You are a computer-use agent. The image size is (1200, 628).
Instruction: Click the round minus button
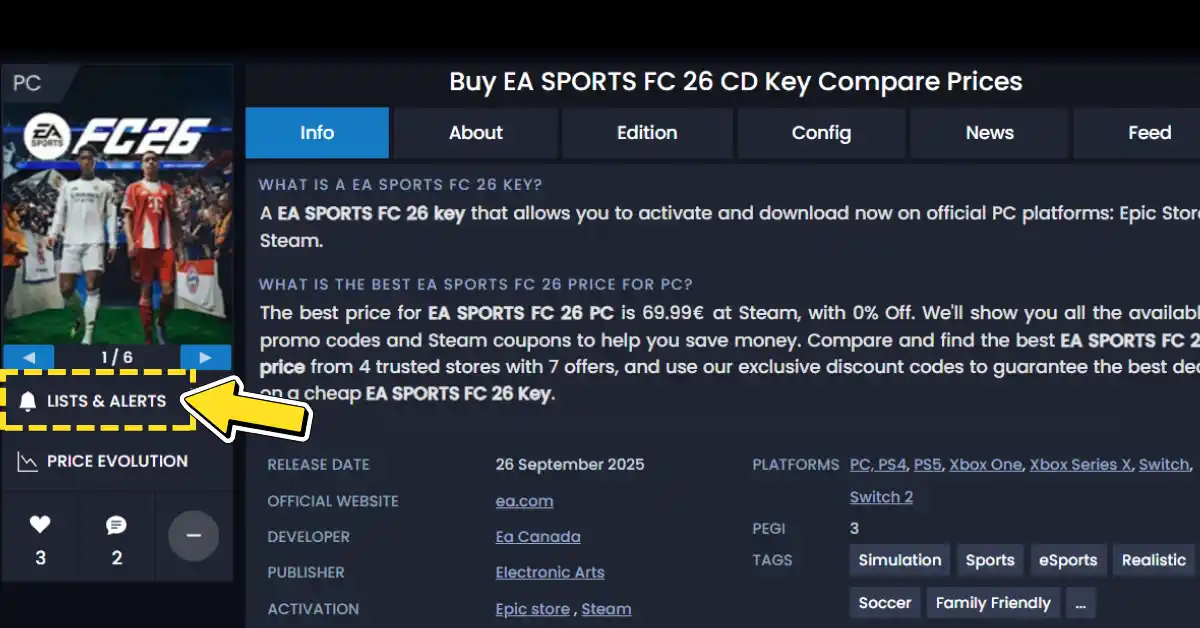193,536
